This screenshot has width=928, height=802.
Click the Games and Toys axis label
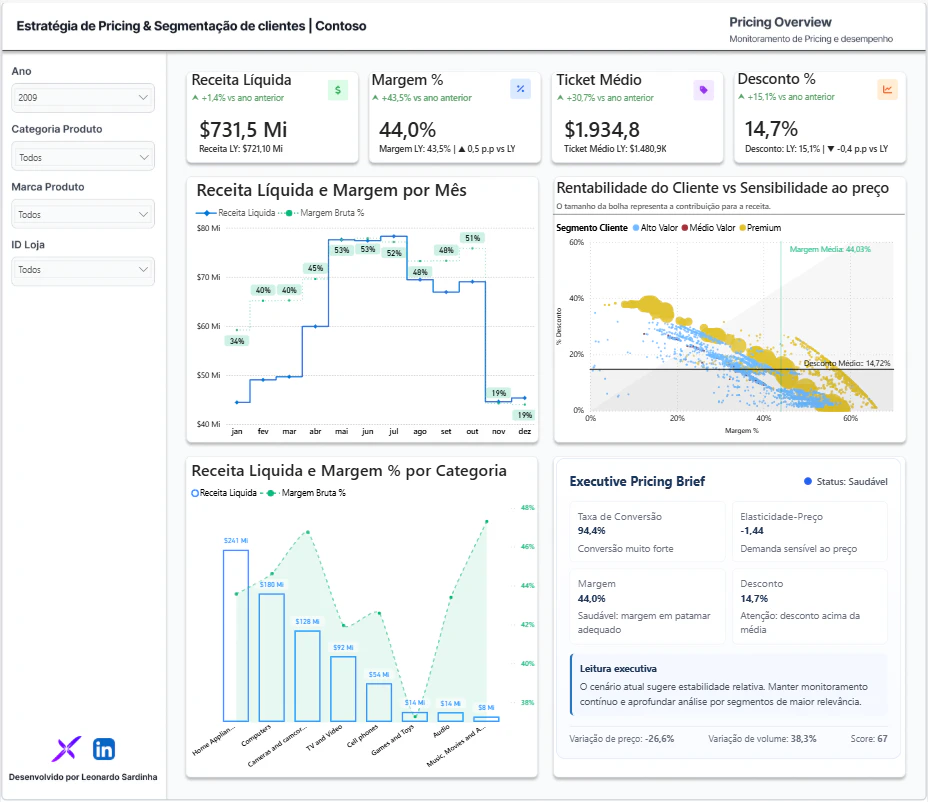pyautogui.click(x=393, y=740)
